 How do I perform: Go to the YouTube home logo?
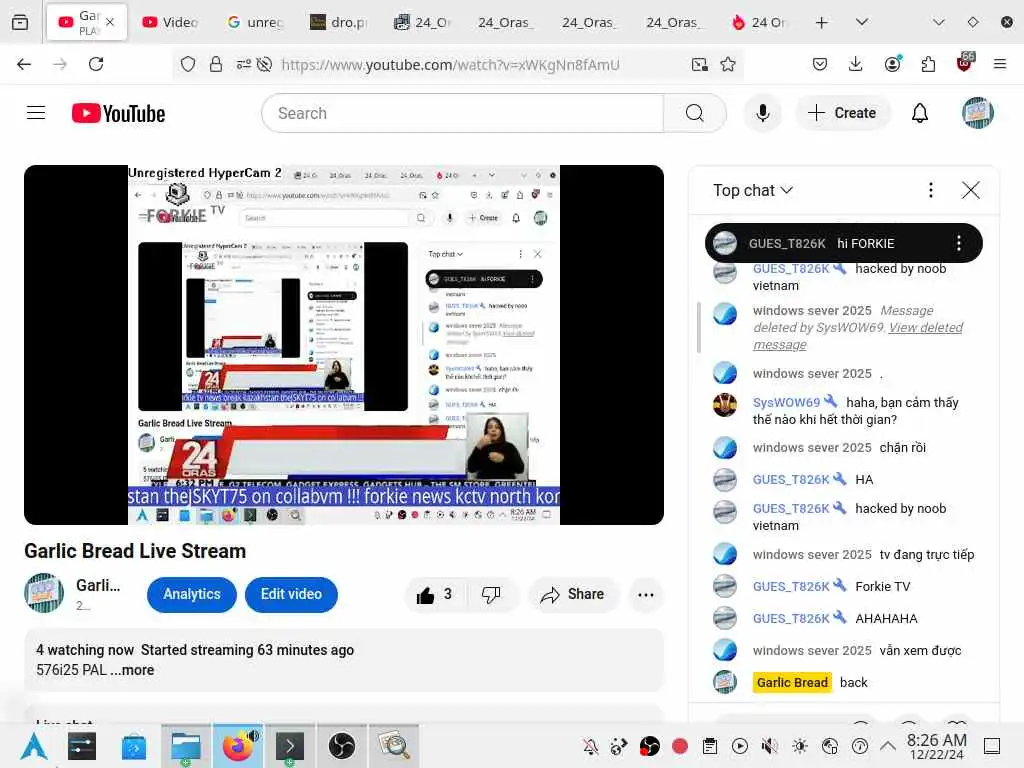pyautogui.click(x=118, y=113)
